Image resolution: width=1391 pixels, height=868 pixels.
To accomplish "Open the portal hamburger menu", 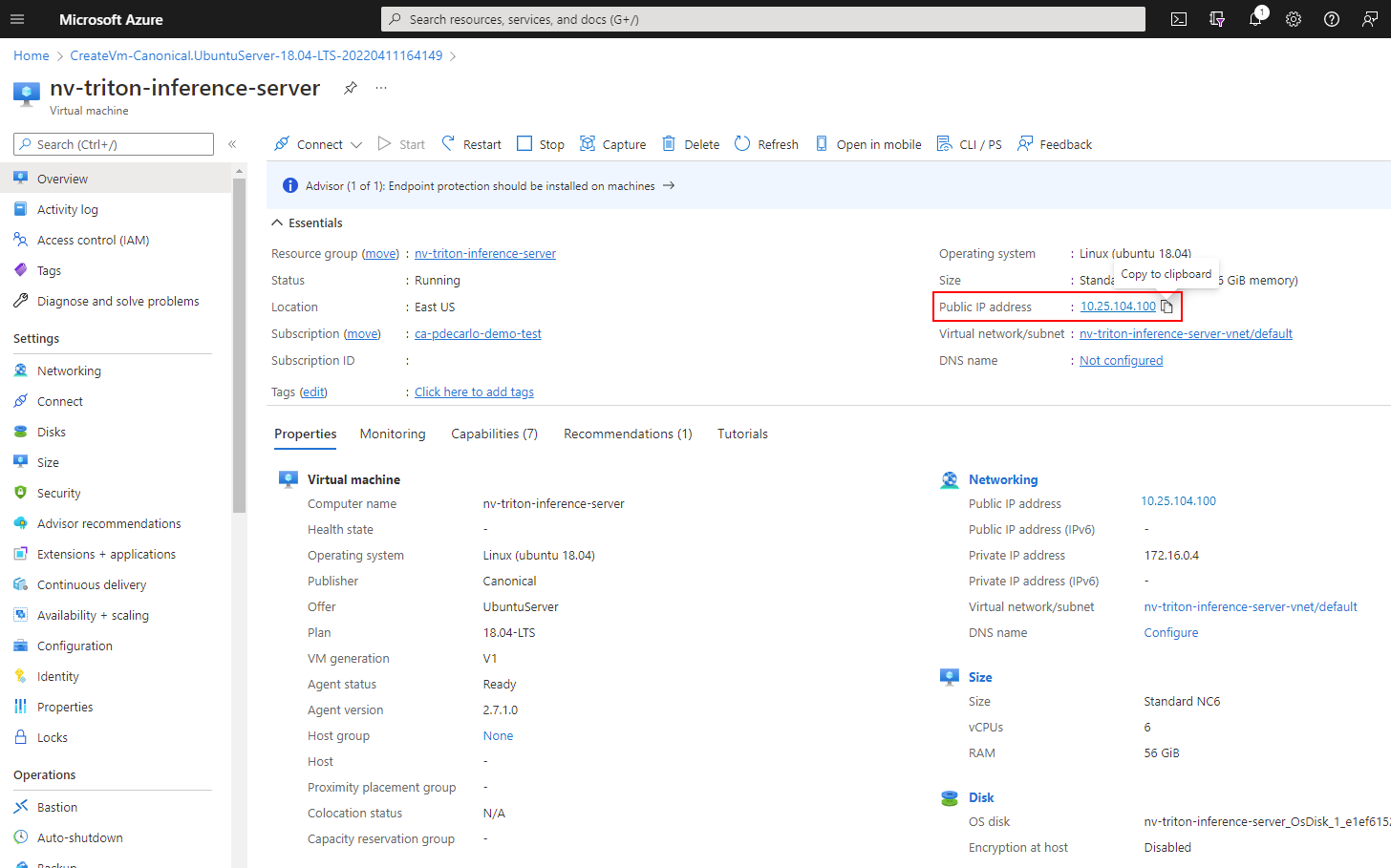I will (17, 19).
